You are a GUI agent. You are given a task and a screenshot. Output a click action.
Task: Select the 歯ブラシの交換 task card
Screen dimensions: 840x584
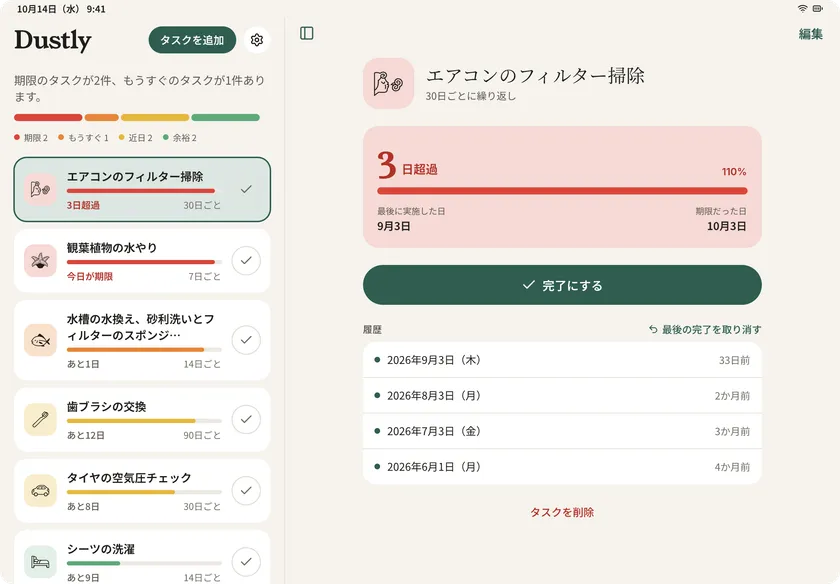pos(142,420)
